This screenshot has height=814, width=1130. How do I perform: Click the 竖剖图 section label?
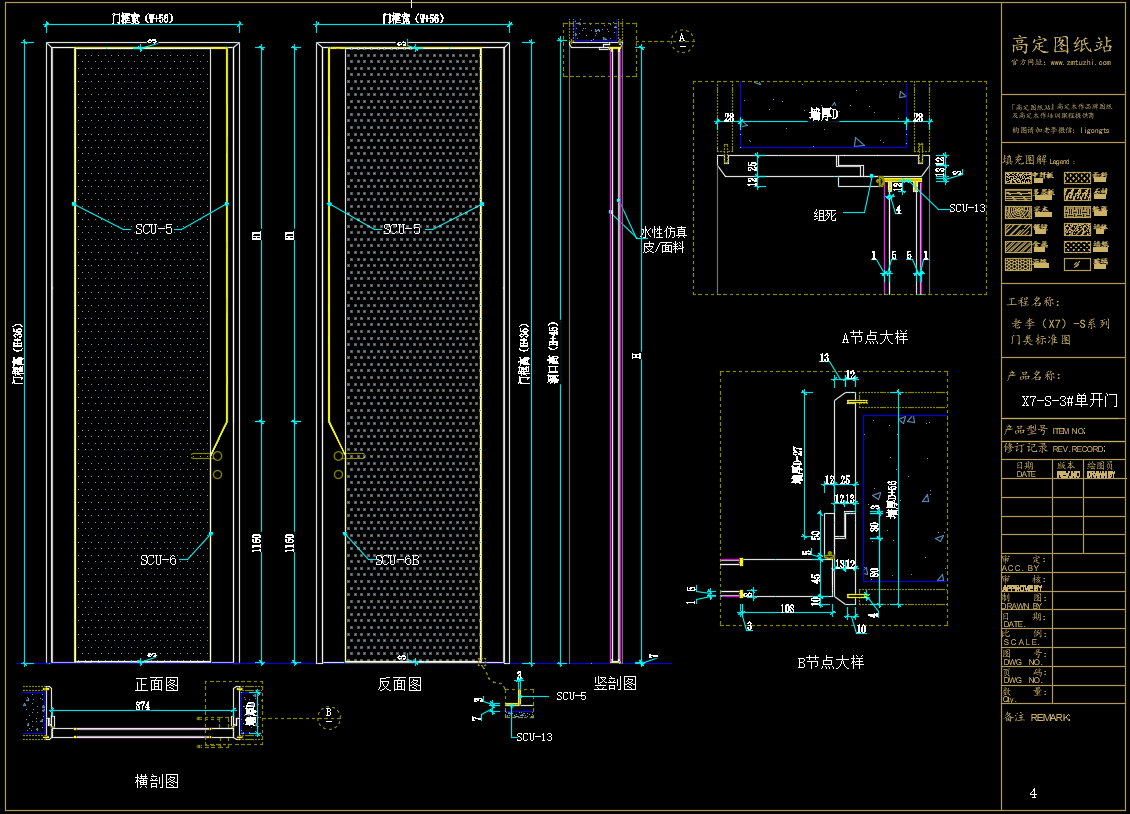click(616, 685)
